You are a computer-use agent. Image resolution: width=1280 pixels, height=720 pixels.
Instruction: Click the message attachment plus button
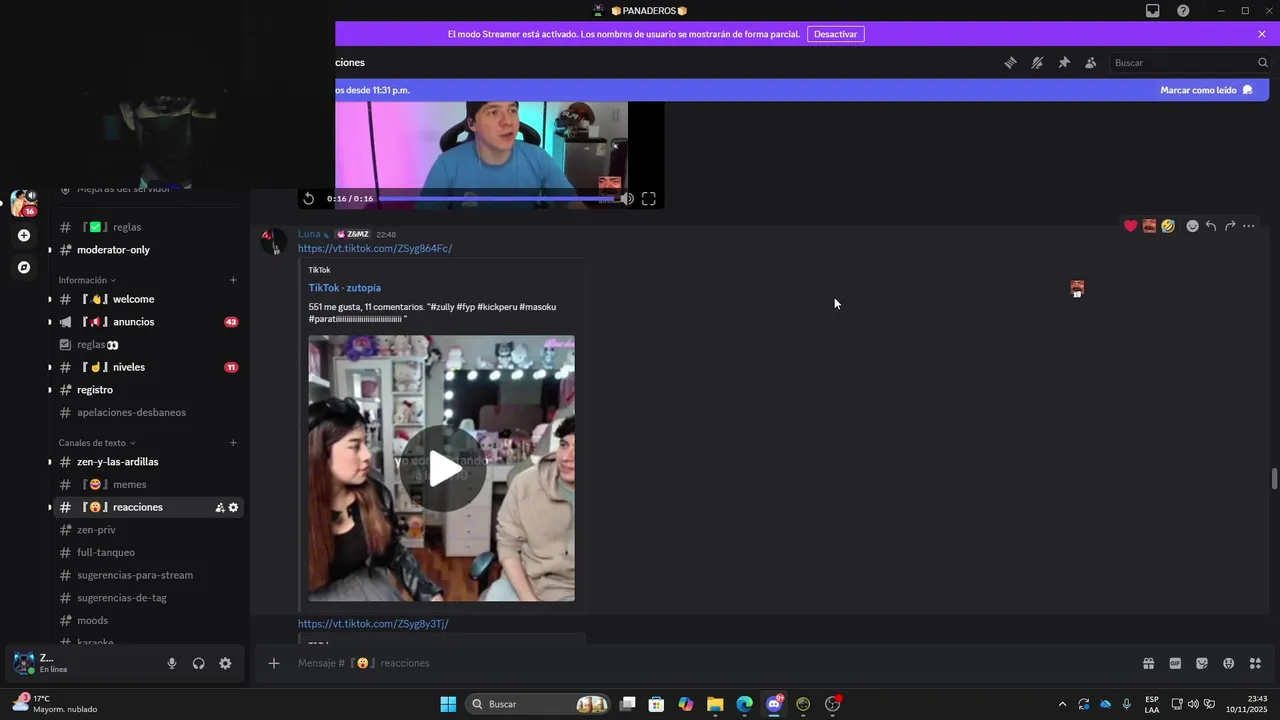pos(274,663)
